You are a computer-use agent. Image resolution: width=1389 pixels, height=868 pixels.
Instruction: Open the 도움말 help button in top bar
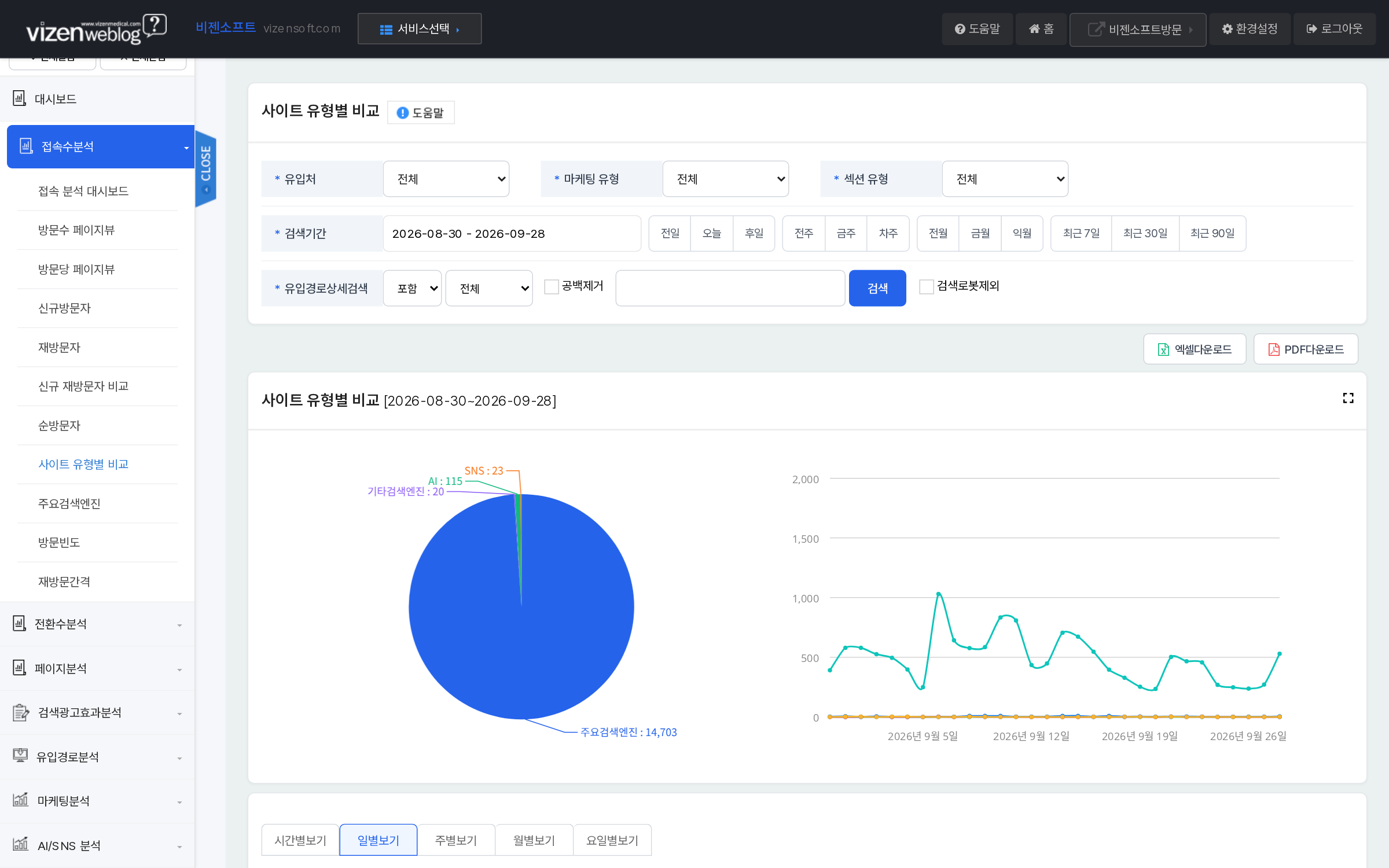(x=977, y=29)
